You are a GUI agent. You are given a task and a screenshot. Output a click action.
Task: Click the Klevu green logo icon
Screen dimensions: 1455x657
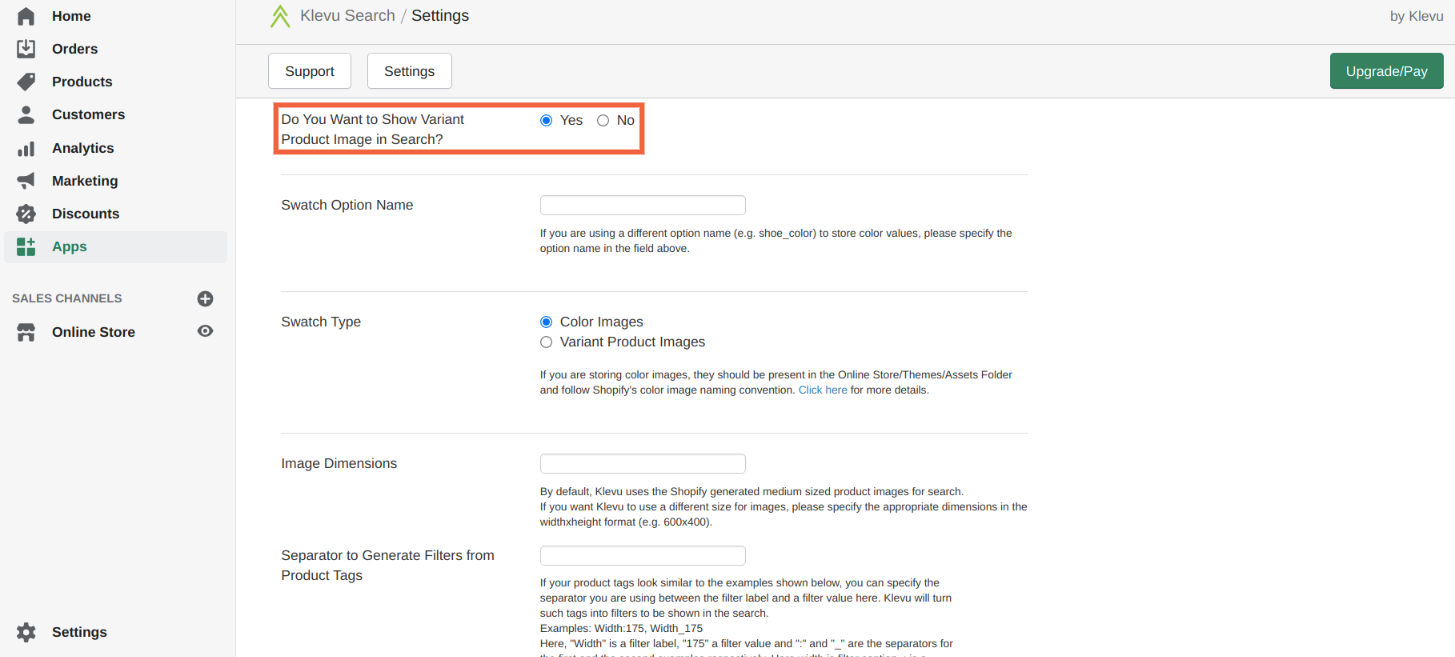(x=280, y=16)
